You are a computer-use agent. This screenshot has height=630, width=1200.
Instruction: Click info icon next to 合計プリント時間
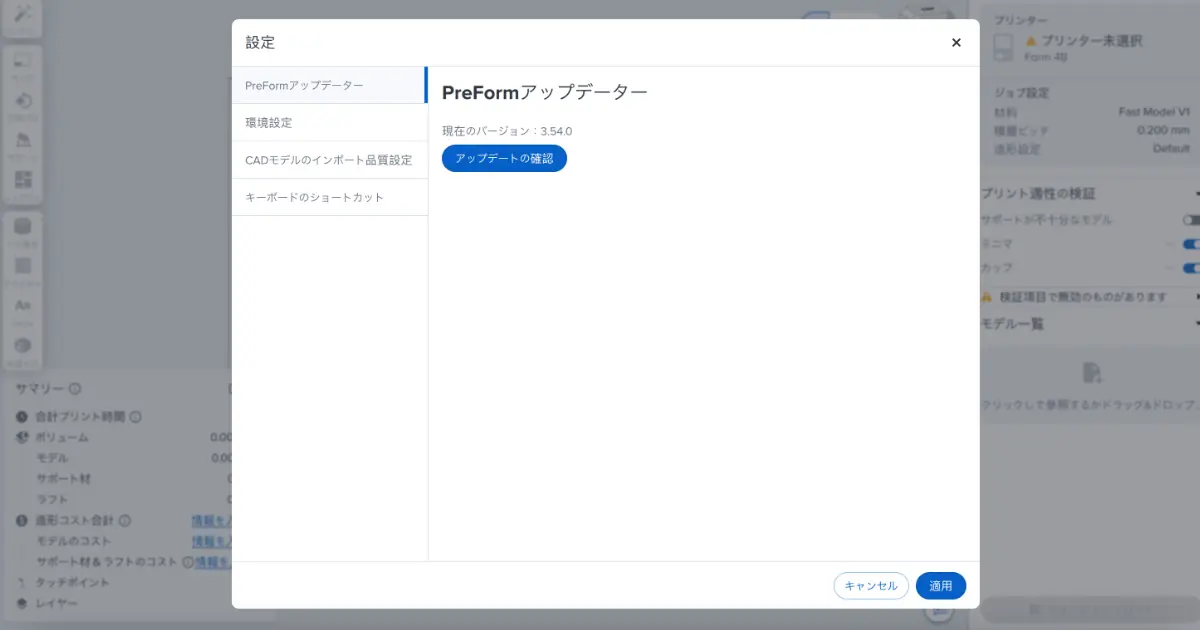tap(135, 417)
